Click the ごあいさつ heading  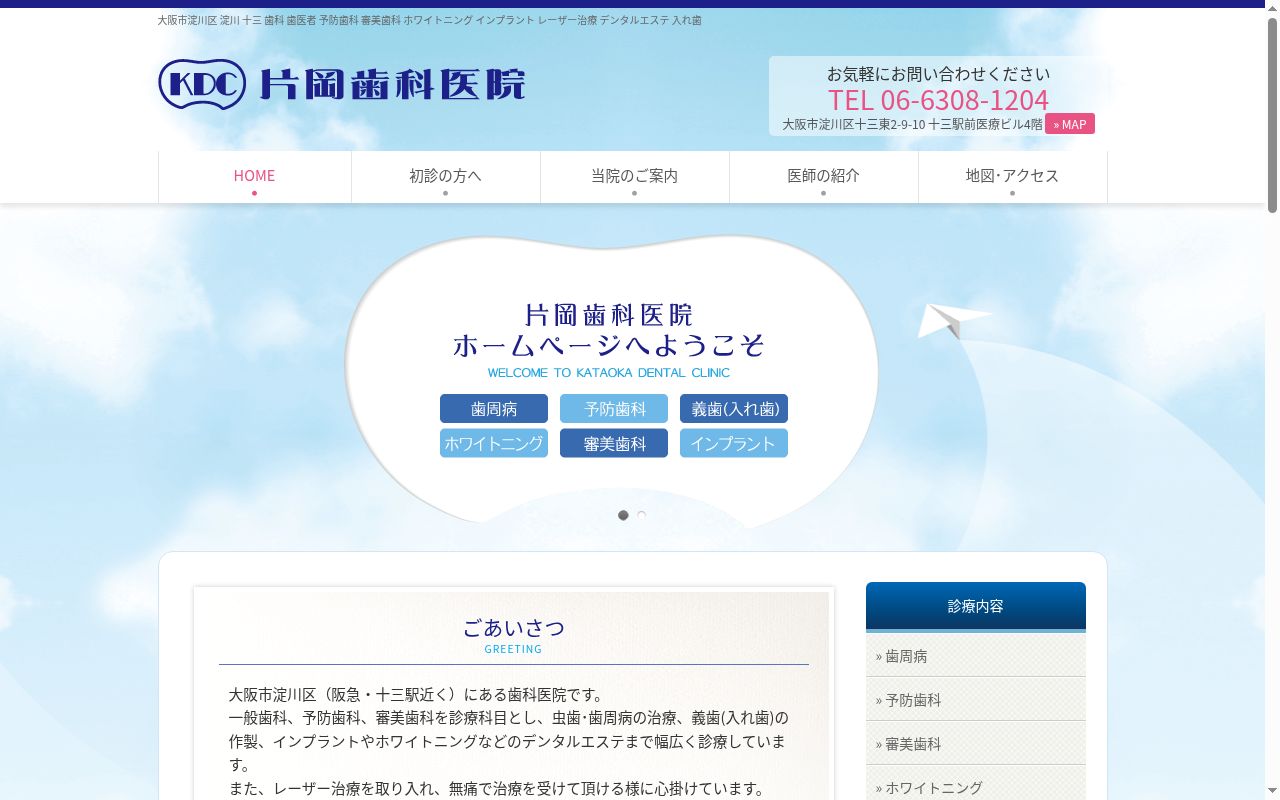514,628
